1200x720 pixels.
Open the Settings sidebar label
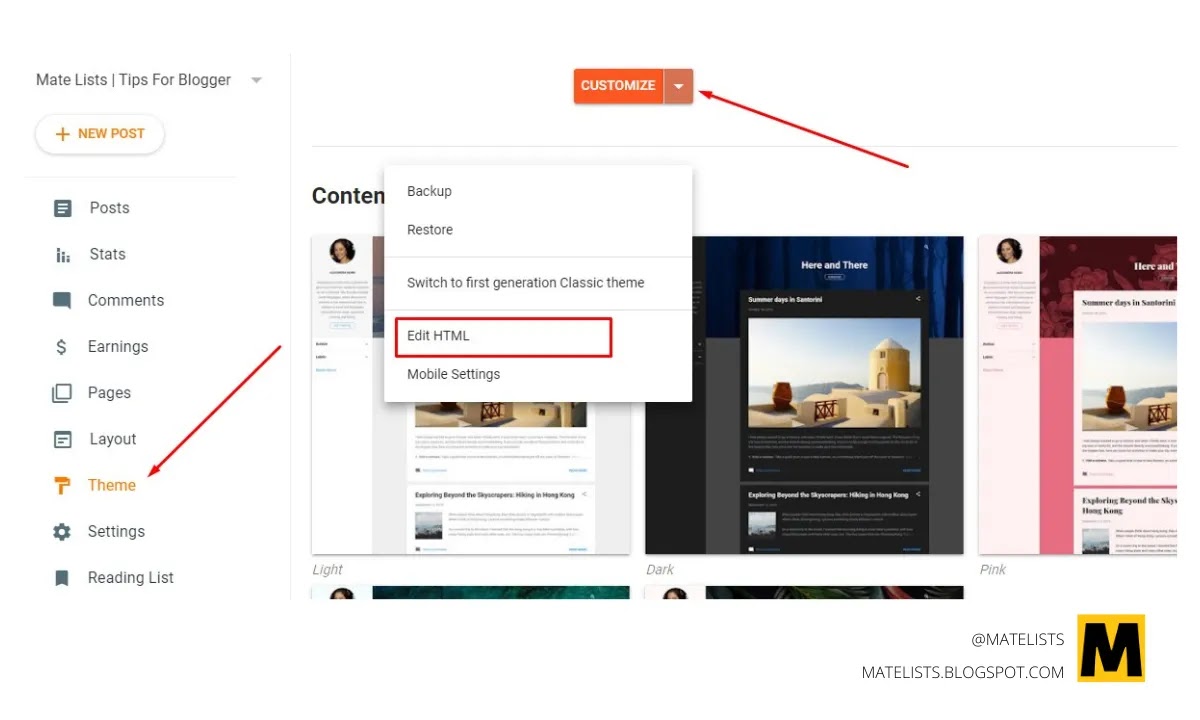click(x=116, y=531)
